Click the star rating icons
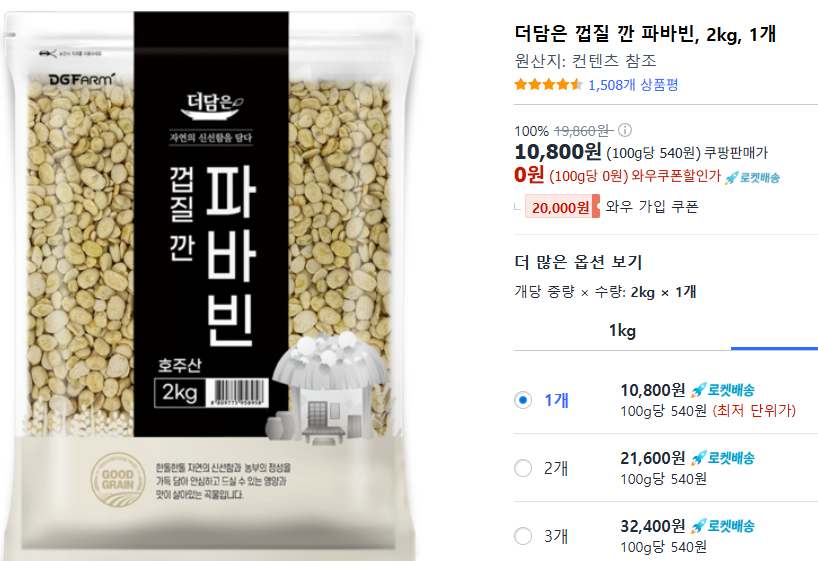818x561 pixels. coord(548,85)
